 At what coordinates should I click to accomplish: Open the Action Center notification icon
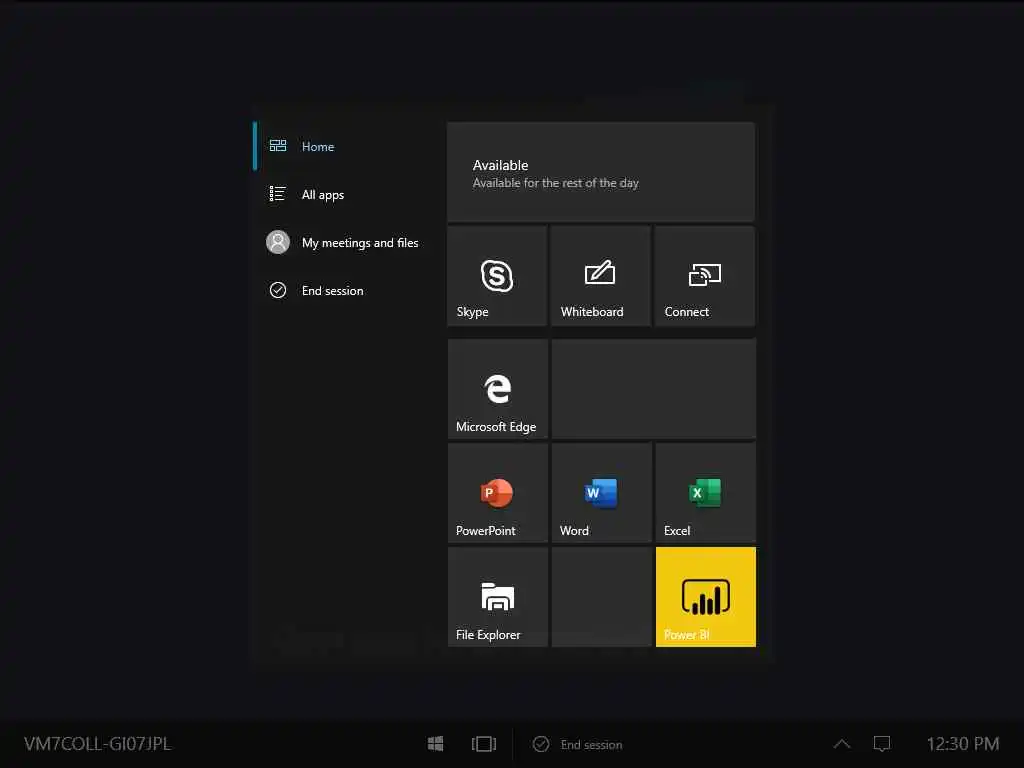coord(882,744)
